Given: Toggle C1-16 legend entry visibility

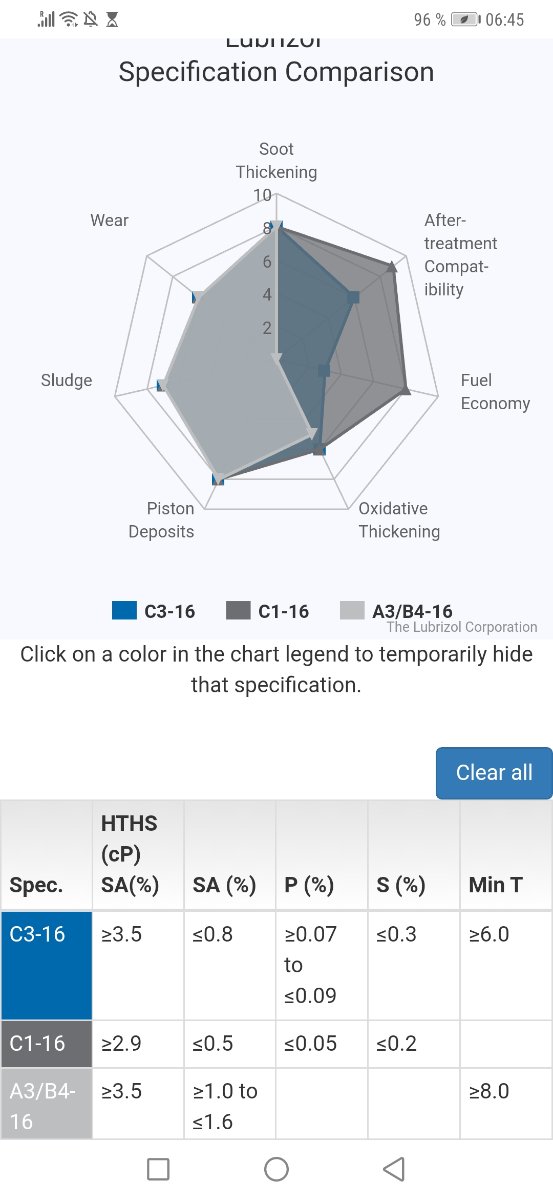Looking at the screenshot, I should pos(267,611).
